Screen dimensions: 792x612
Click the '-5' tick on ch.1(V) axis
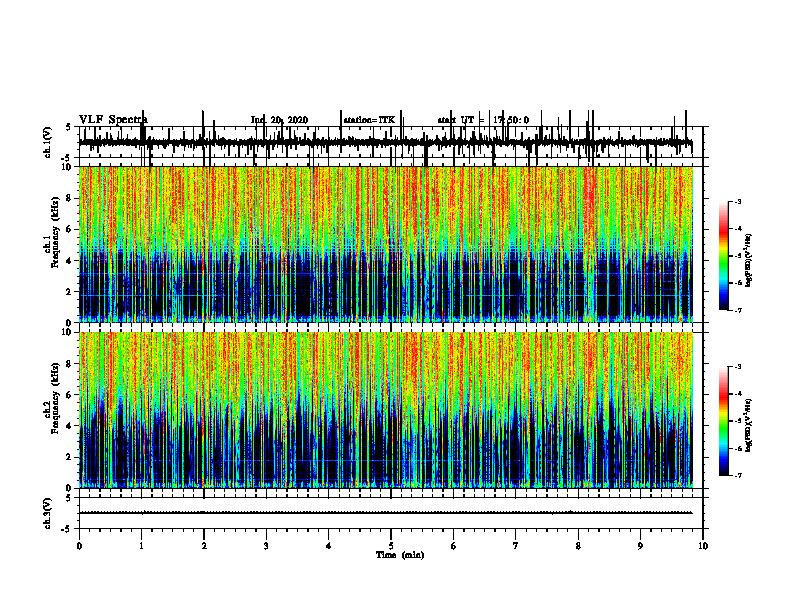click(67, 158)
